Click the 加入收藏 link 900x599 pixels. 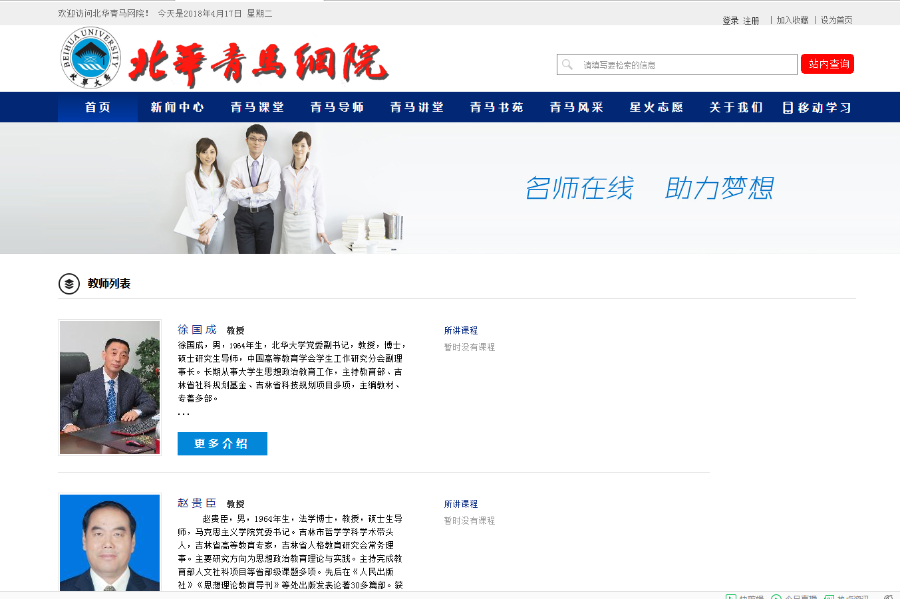[x=792, y=20]
